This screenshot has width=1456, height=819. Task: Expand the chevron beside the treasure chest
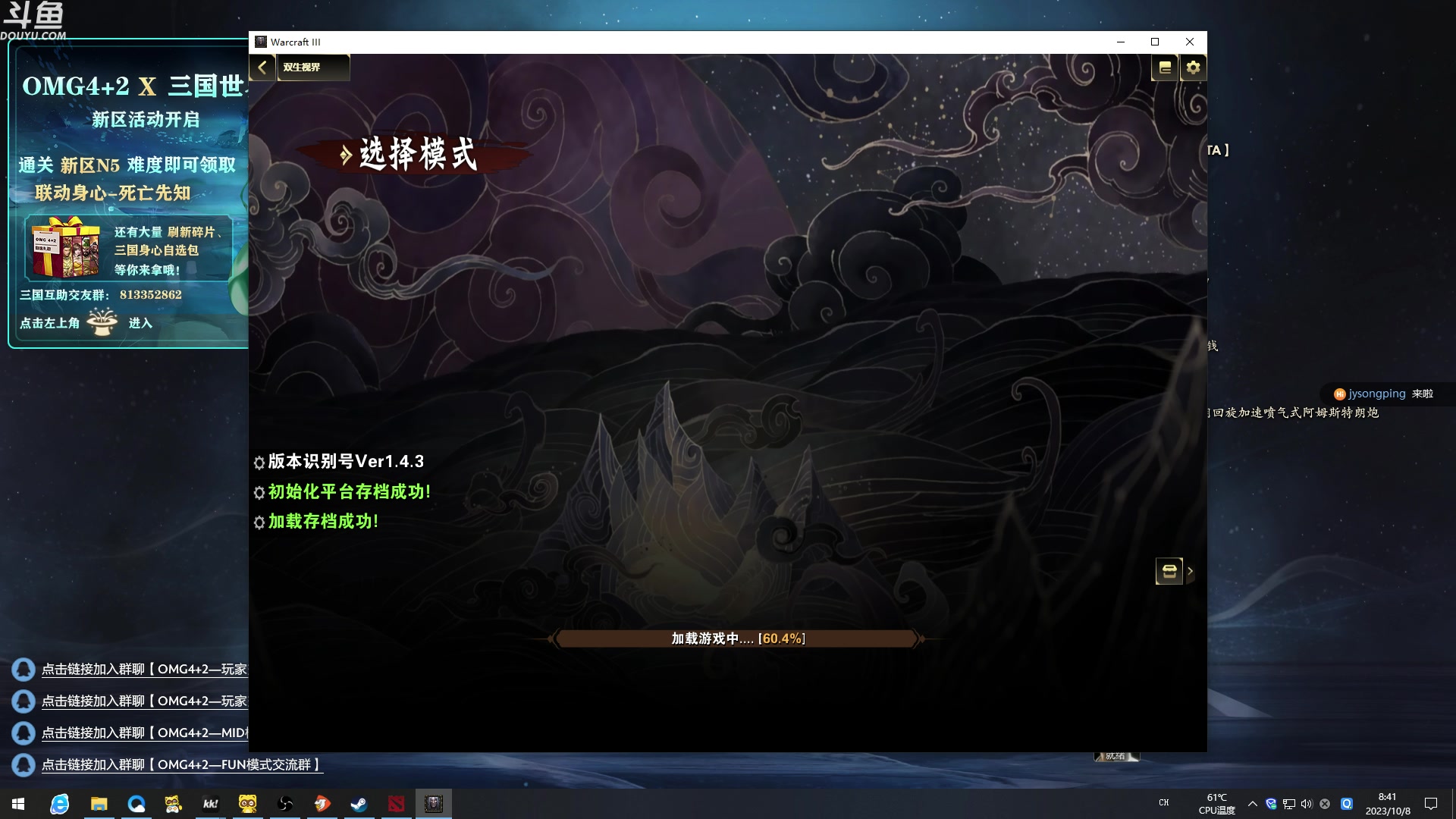[1191, 570]
